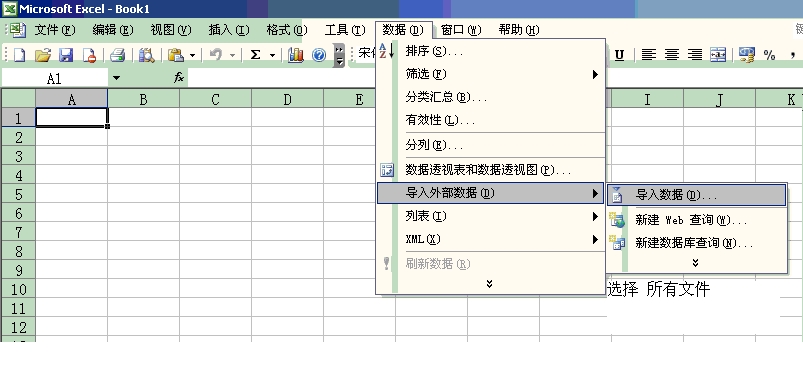Open the 窗口(W) menu
Viewport: 803px width, 384px height.
coord(461,30)
